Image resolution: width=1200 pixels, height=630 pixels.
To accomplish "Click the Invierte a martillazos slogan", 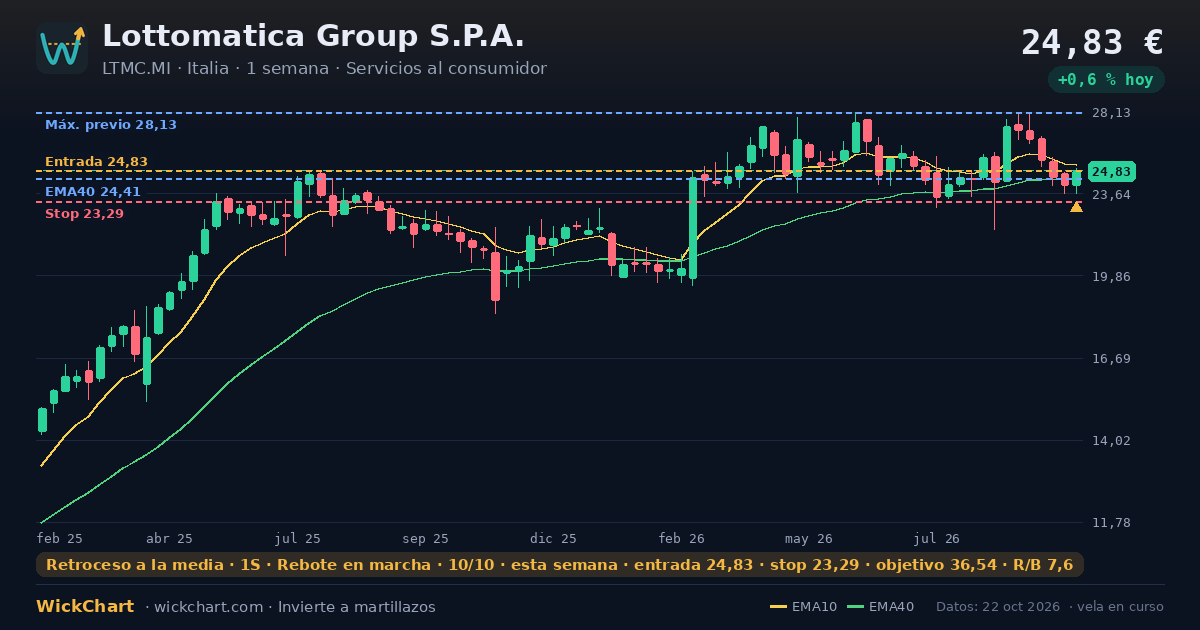I will tap(357, 607).
